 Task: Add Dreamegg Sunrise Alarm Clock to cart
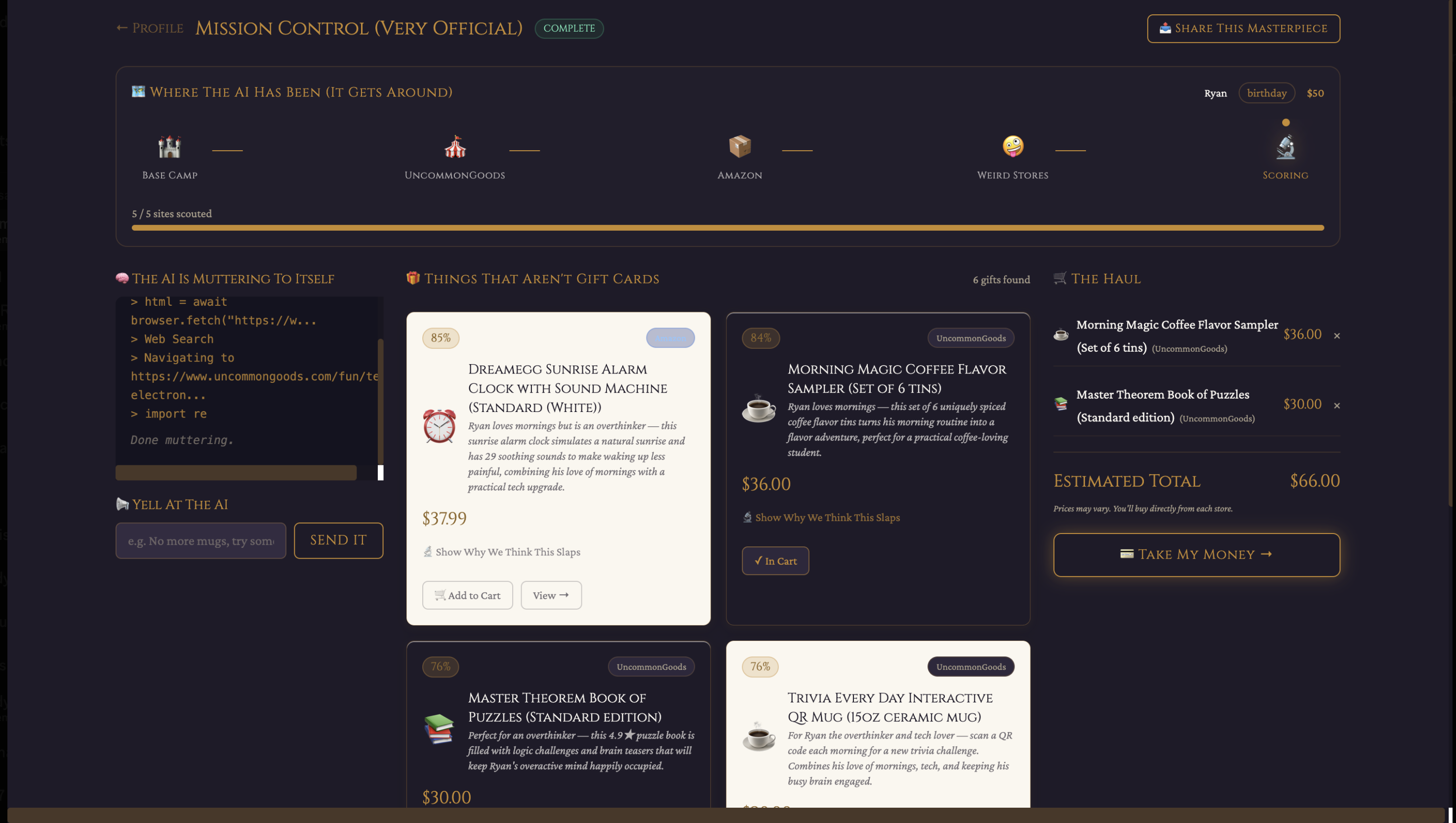(467, 595)
